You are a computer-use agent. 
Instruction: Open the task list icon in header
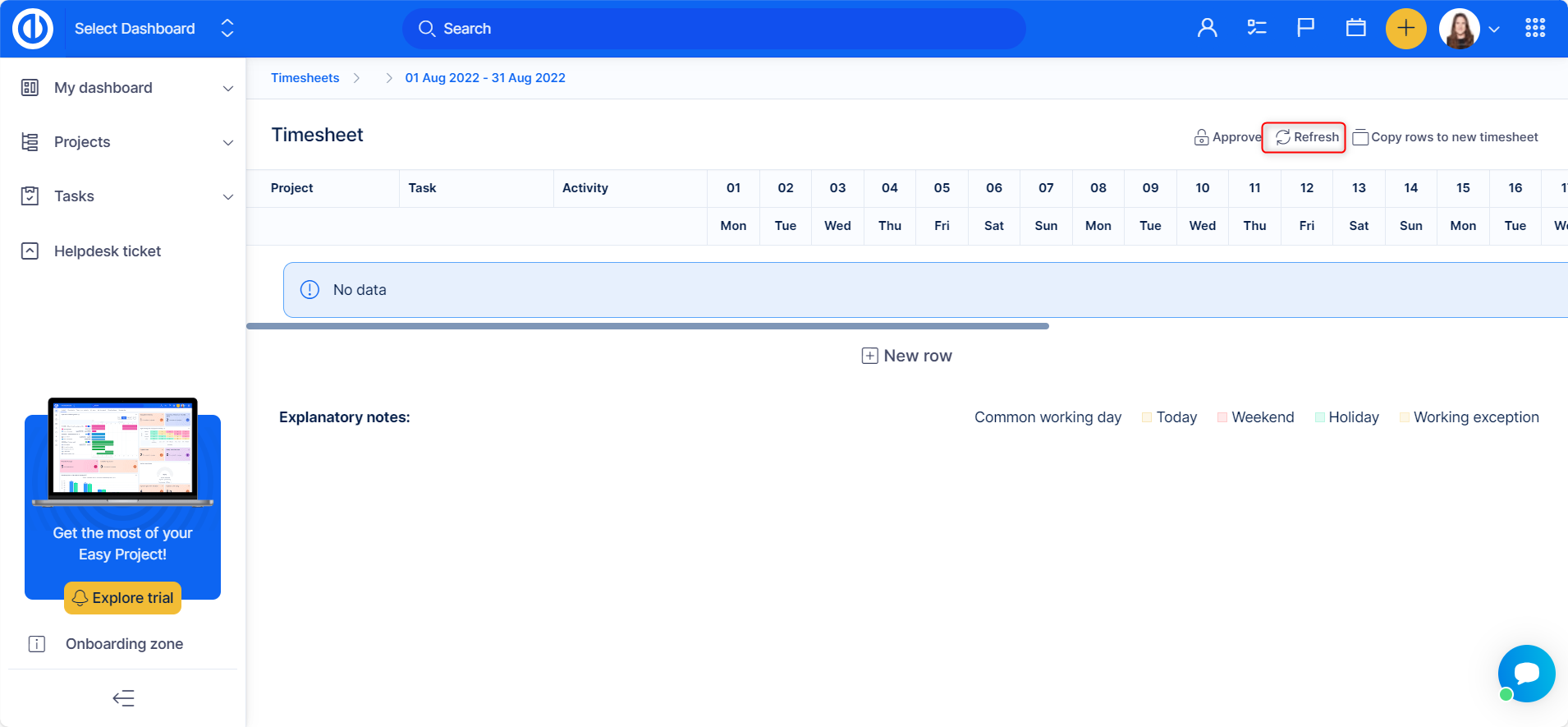coord(1256,29)
